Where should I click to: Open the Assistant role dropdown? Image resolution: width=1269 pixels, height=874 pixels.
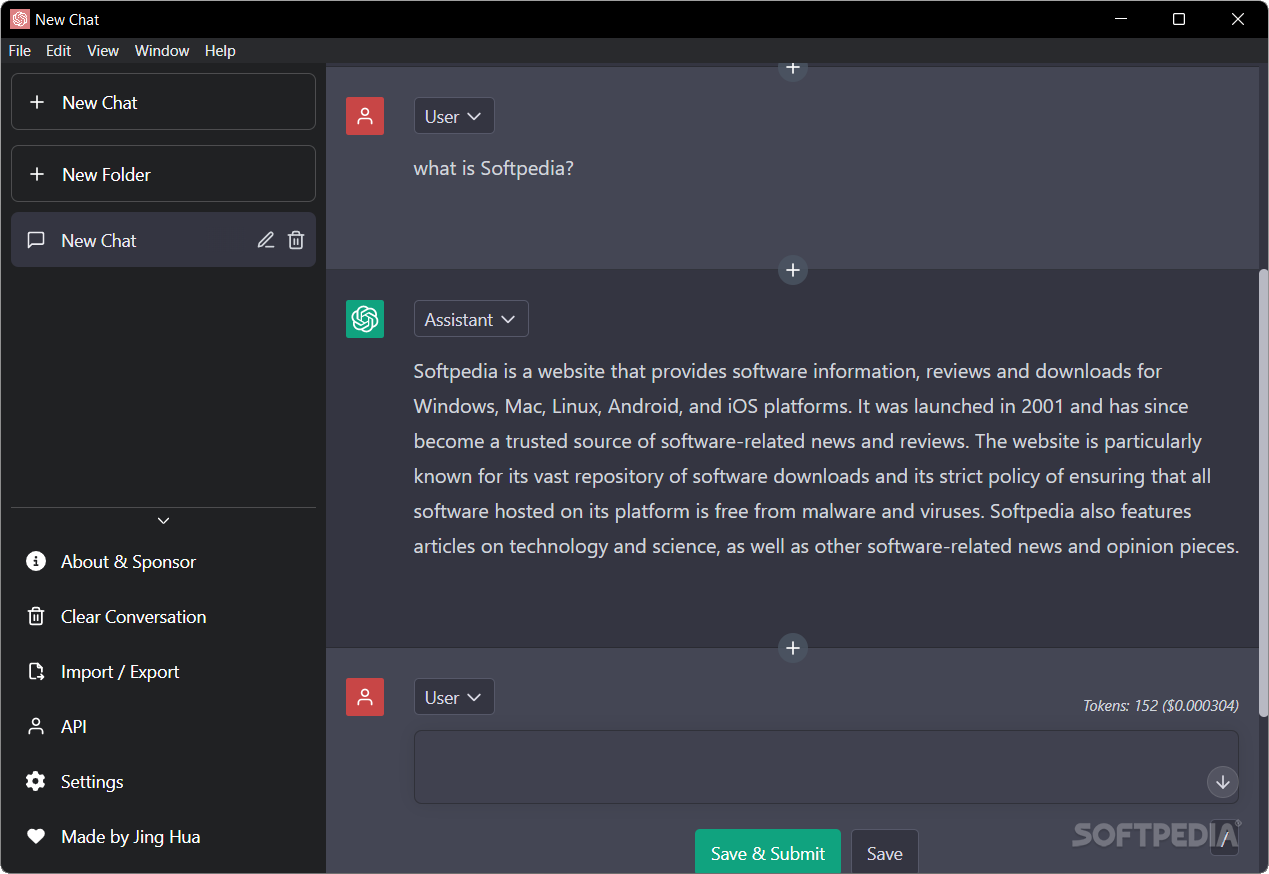pos(471,319)
